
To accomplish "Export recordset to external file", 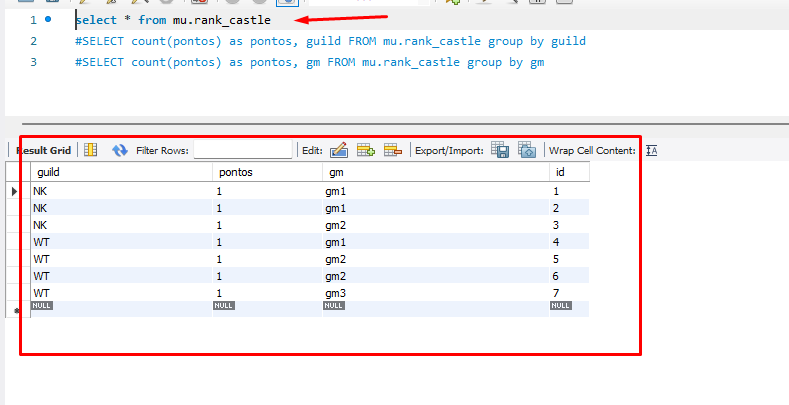I will (x=500, y=150).
